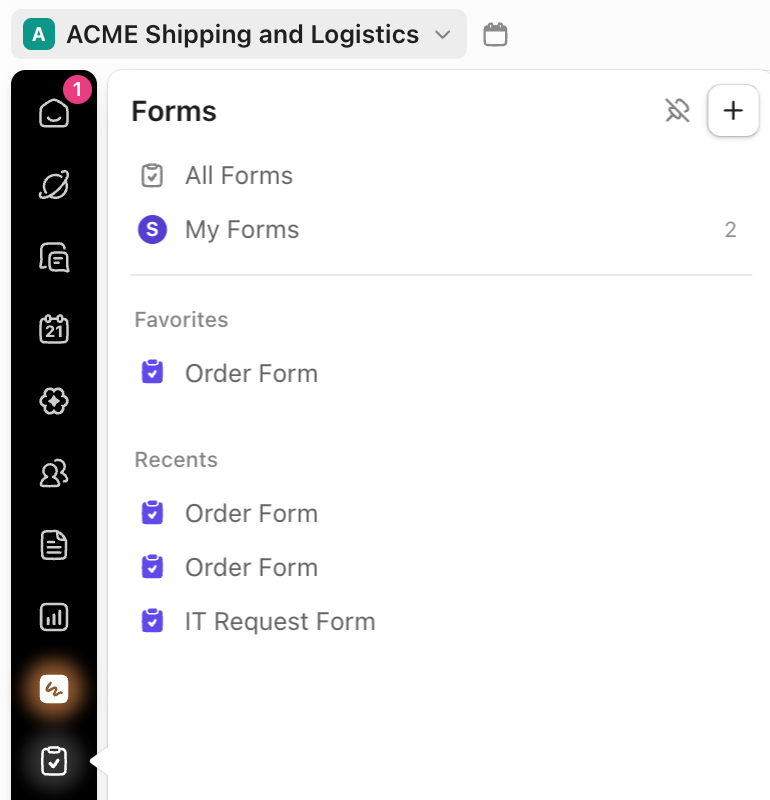Open My Forms showing 2 items
Image resolution: width=770 pixels, height=800 pixels.
coord(241,229)
